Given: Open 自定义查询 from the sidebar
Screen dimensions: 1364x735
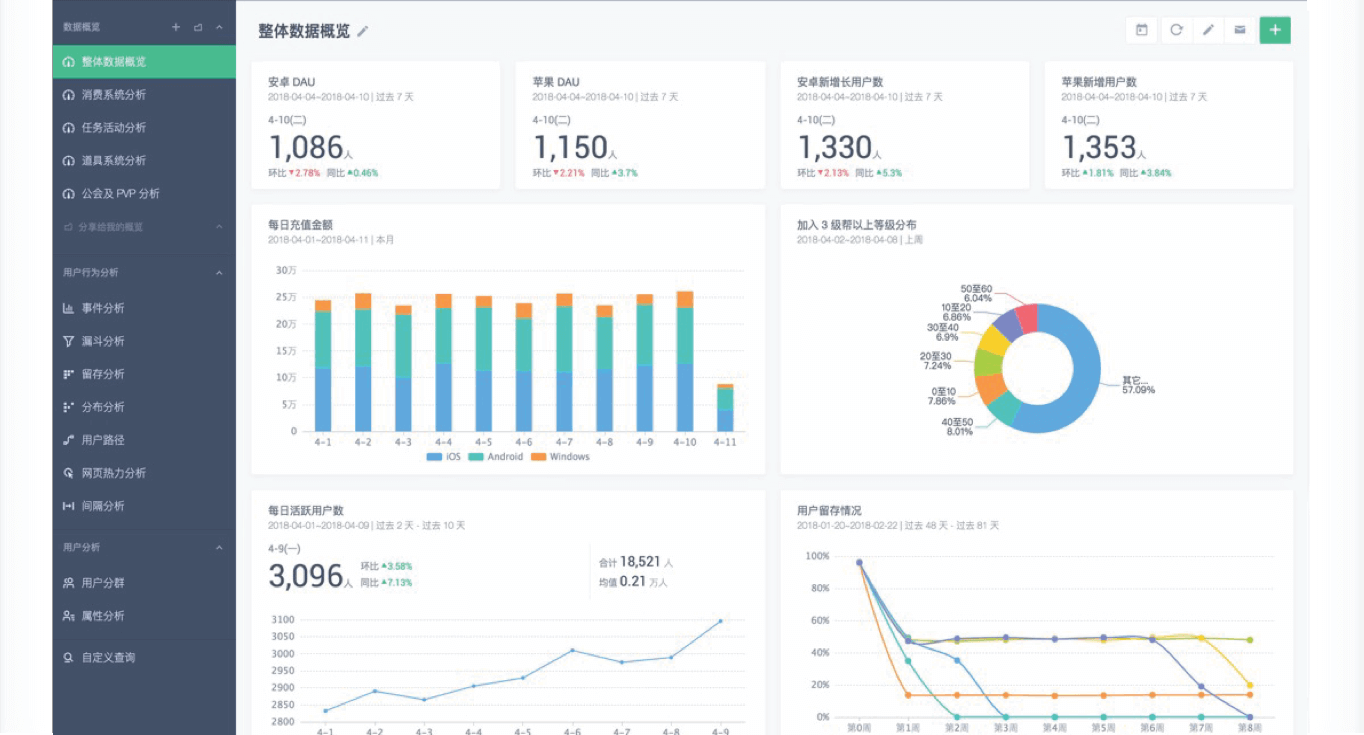Looking at the screenshot, I should click(108, 658).
